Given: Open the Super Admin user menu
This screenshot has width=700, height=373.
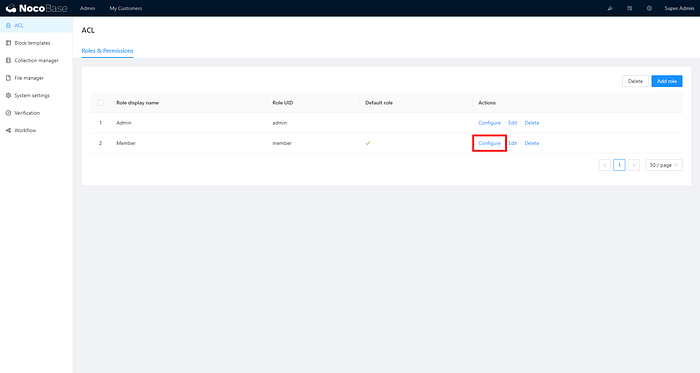Looking at the screenshot, I should (679, 8).
